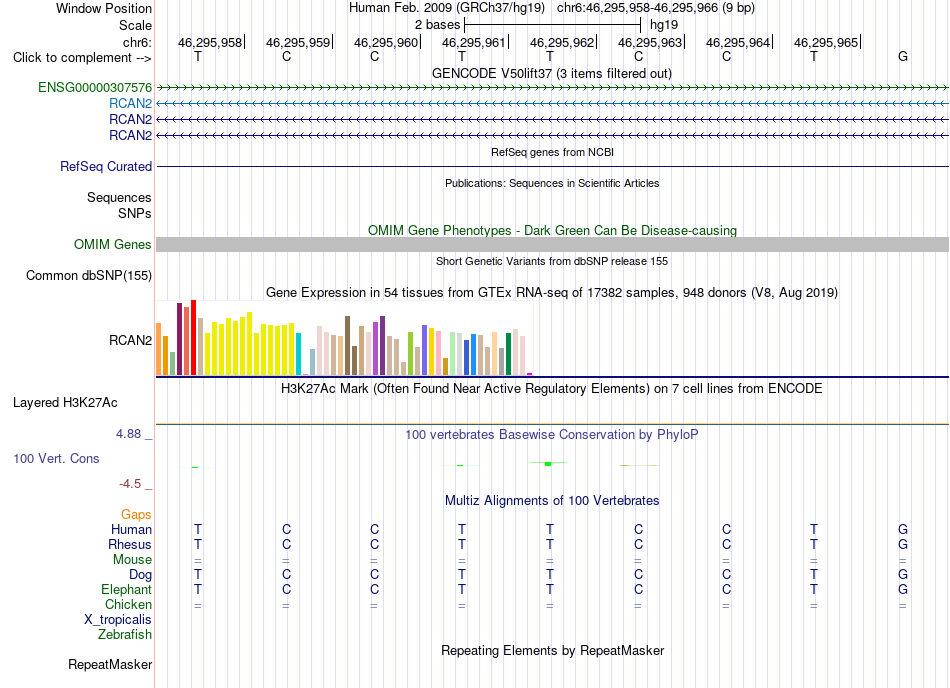Click the OMIM Genes track label
This screenshot has width=950, height=688.
coord(113,245)
